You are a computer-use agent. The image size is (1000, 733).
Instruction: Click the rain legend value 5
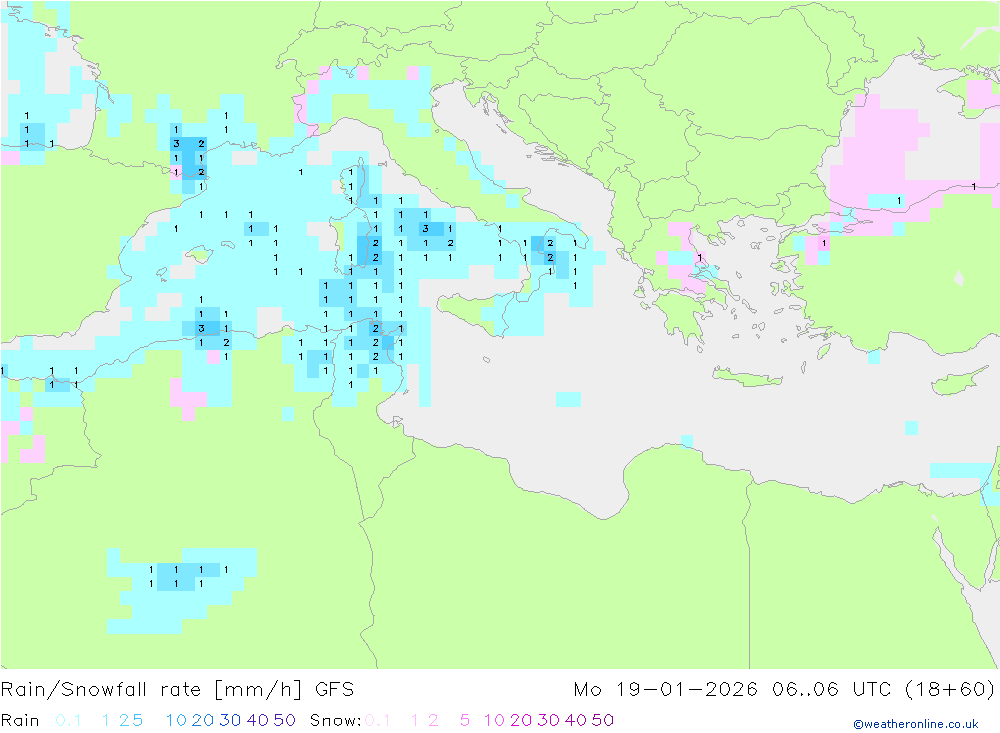137,720
